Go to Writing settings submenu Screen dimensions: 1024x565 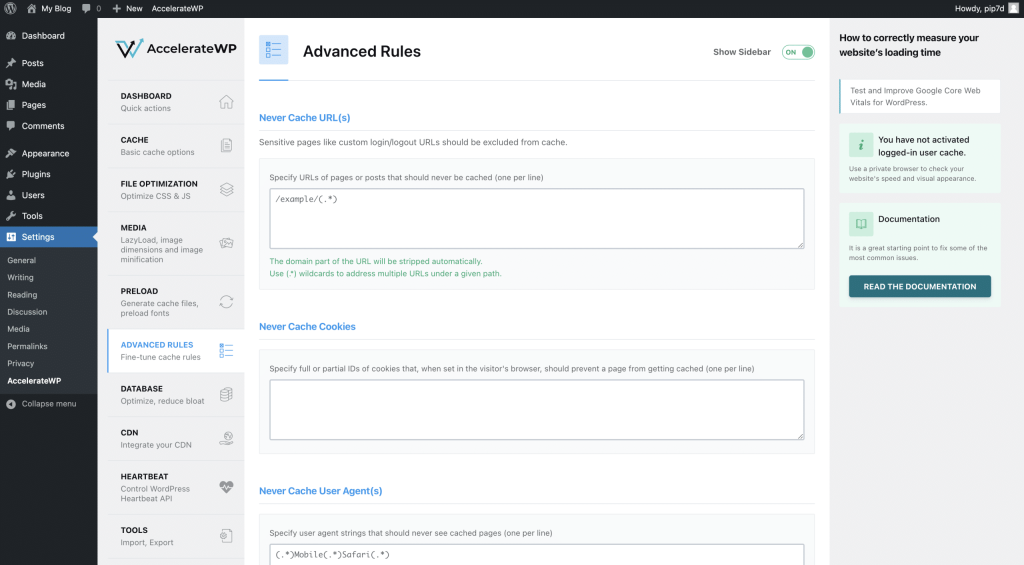click(x=20, y=278)
